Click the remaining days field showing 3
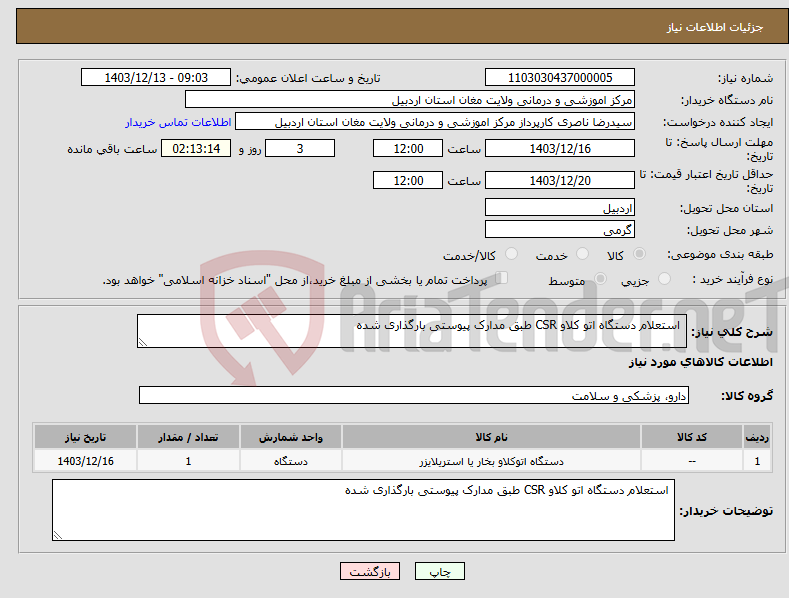 [300, 148]
